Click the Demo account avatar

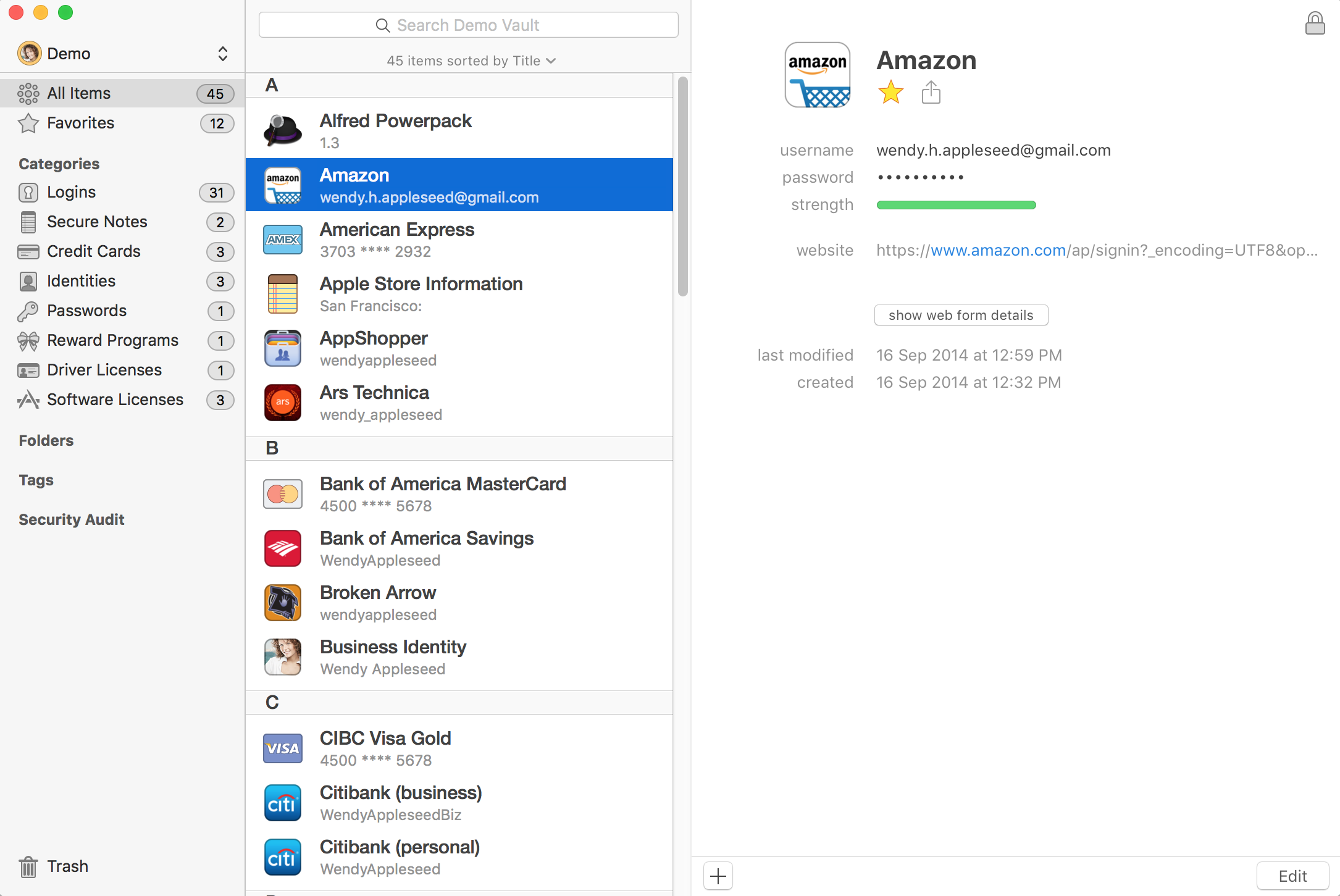(x=29, y=54)
